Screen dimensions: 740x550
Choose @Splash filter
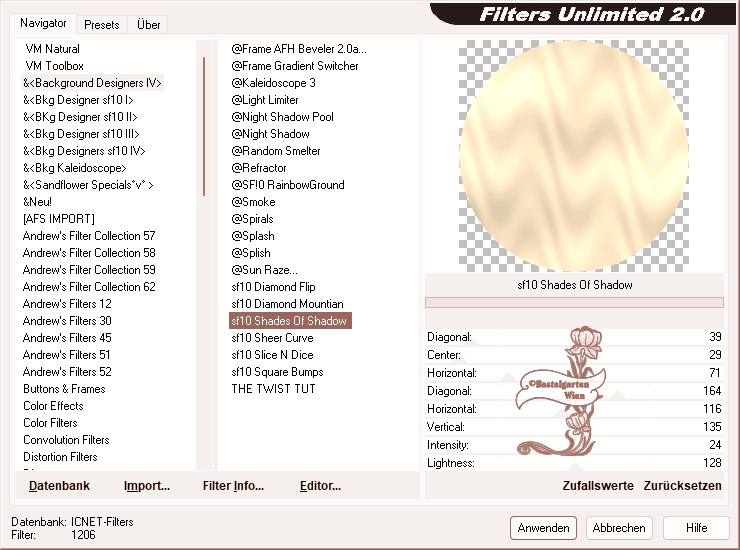(x=253, y=236)
